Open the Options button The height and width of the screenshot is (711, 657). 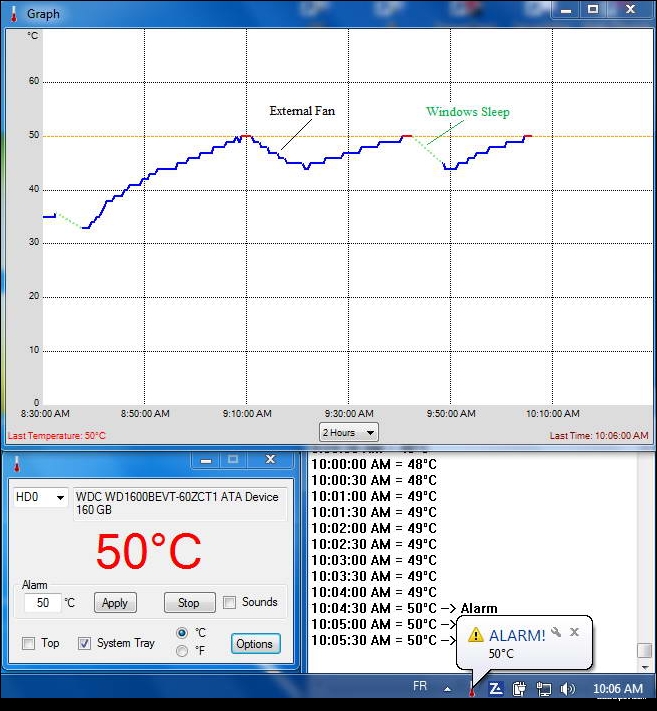click(255, 644)
